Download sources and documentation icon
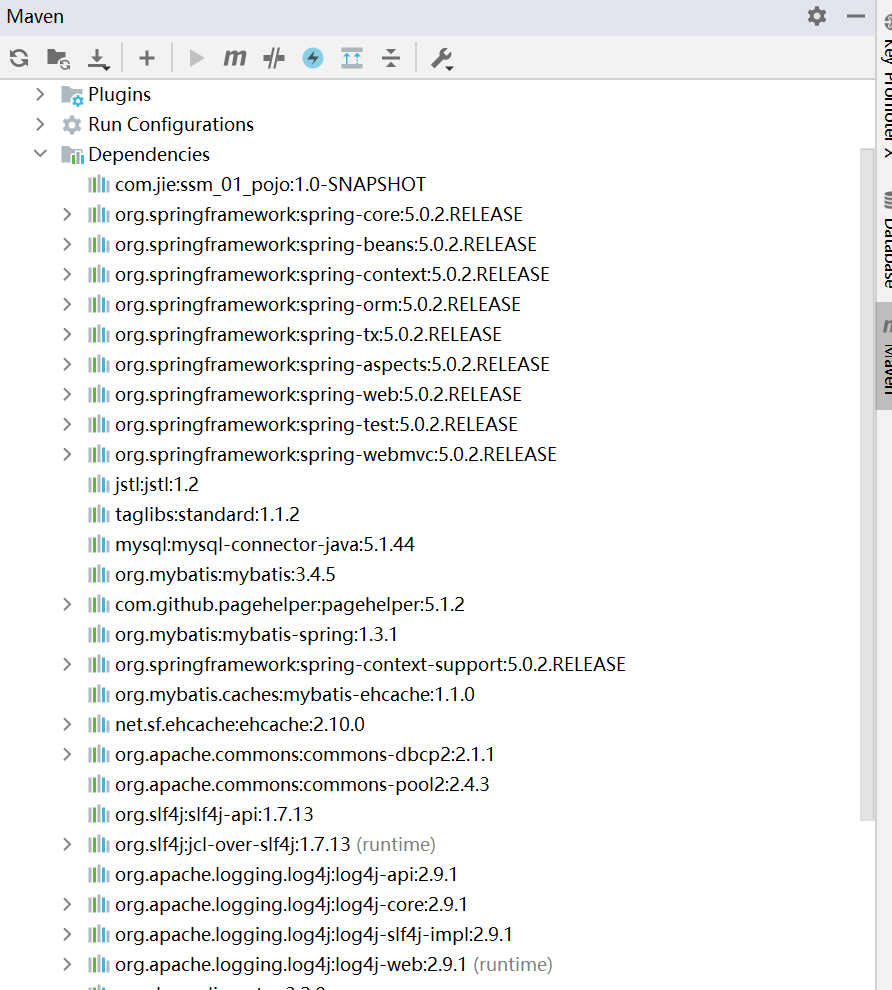This screenshot has width=892, height=990. pyautogui.click(x=98, y=59)
